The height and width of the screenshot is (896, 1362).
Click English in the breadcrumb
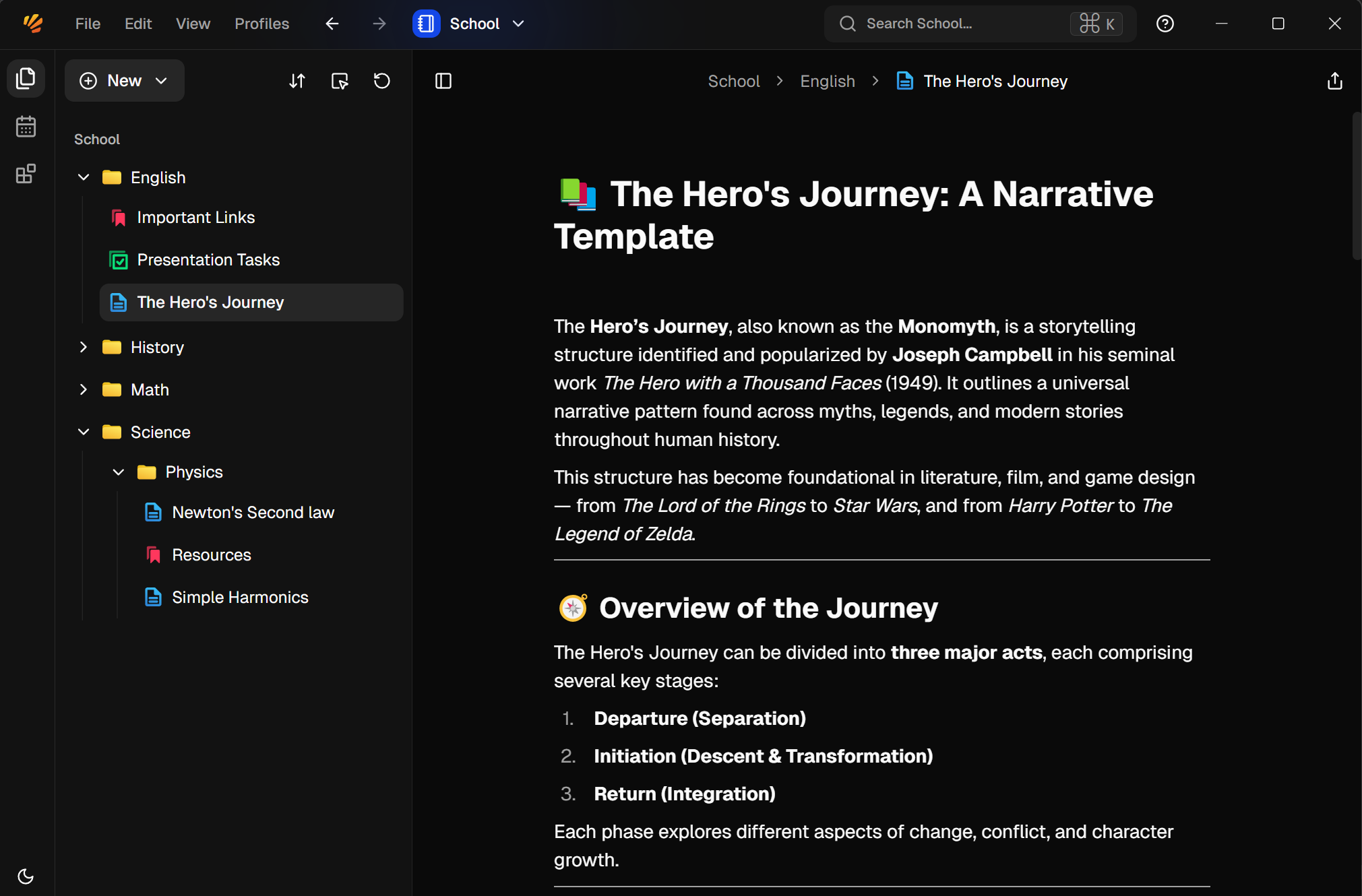(827, 82)
